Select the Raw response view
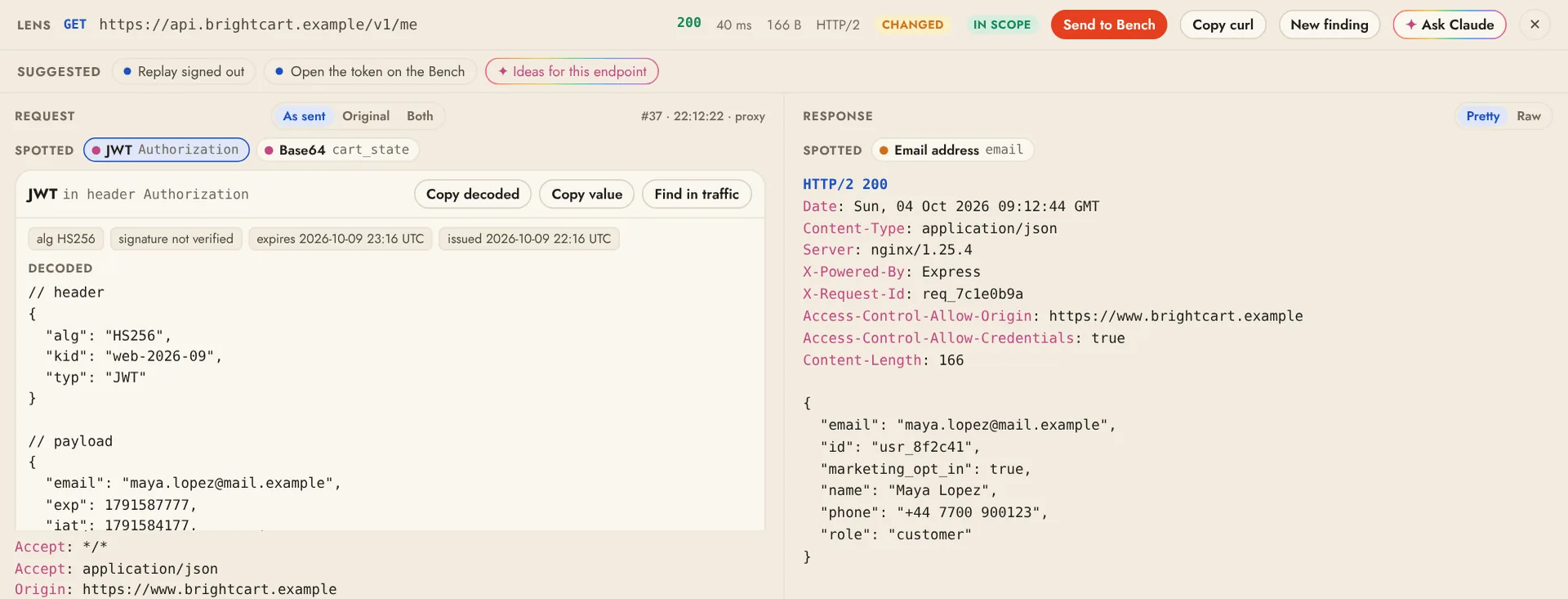This screenshot has height=599, width=1568. (1529, 116)
